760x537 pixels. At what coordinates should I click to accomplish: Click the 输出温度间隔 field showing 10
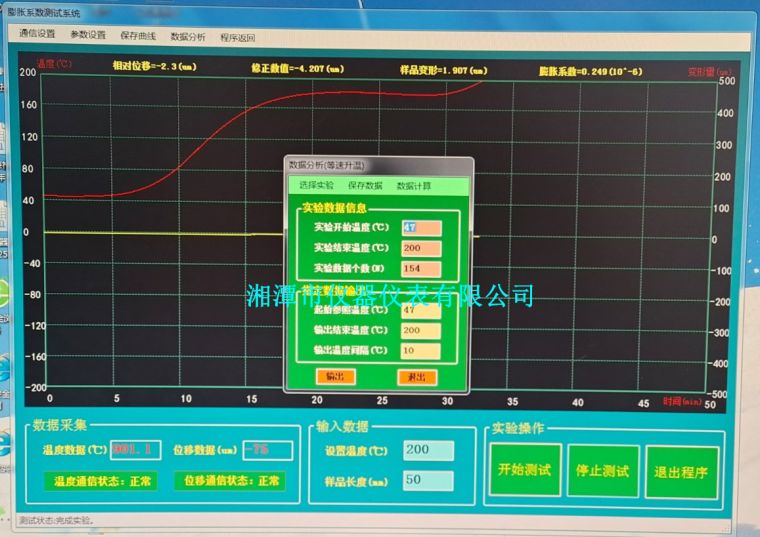click(421, 350)
